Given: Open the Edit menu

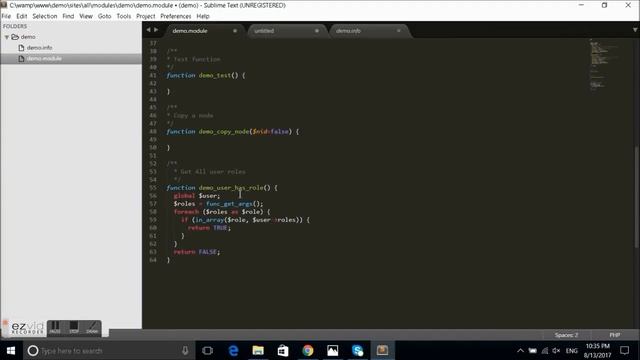Looking at the screenshot, I should tap(22, 16).
